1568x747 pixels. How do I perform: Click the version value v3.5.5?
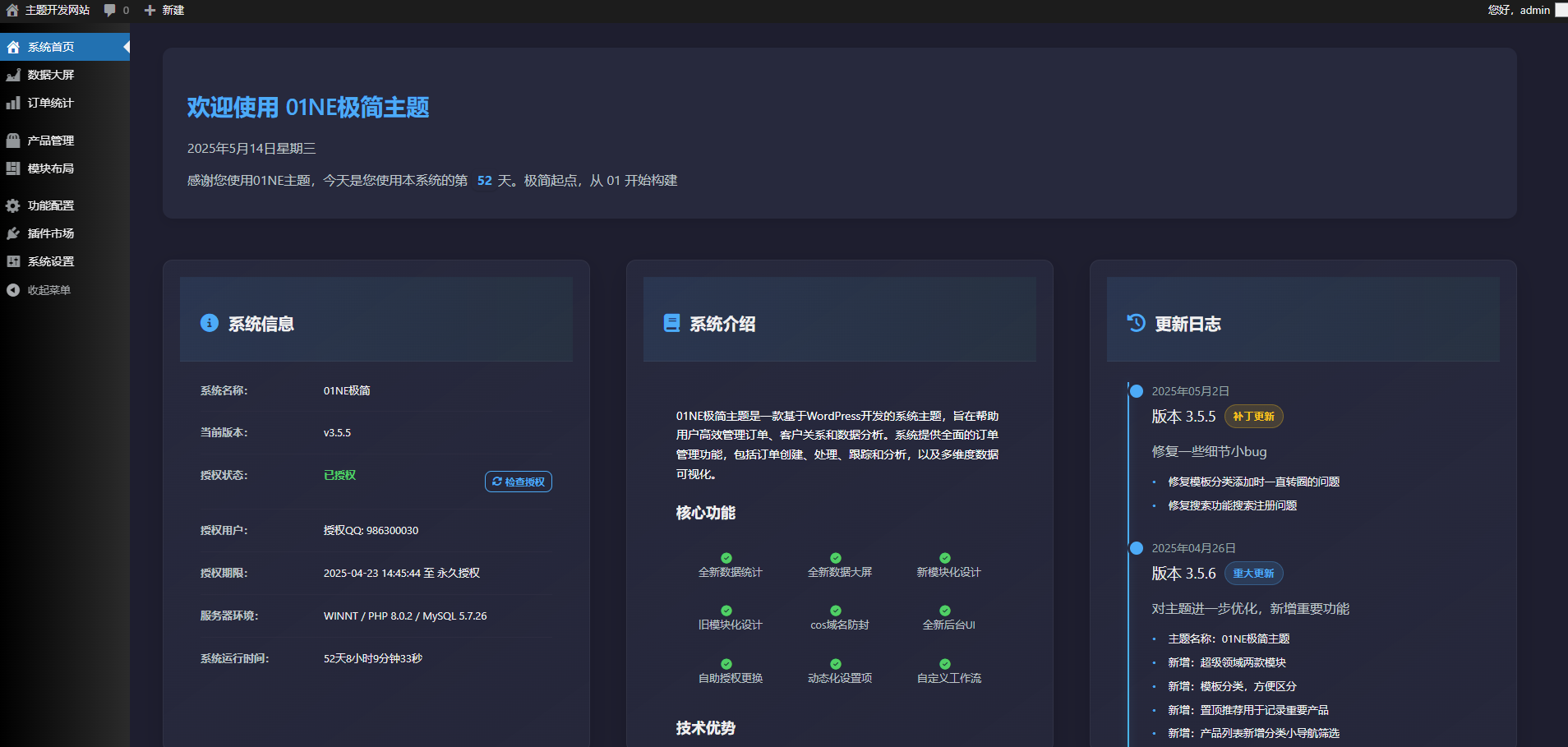pos(337,432)
